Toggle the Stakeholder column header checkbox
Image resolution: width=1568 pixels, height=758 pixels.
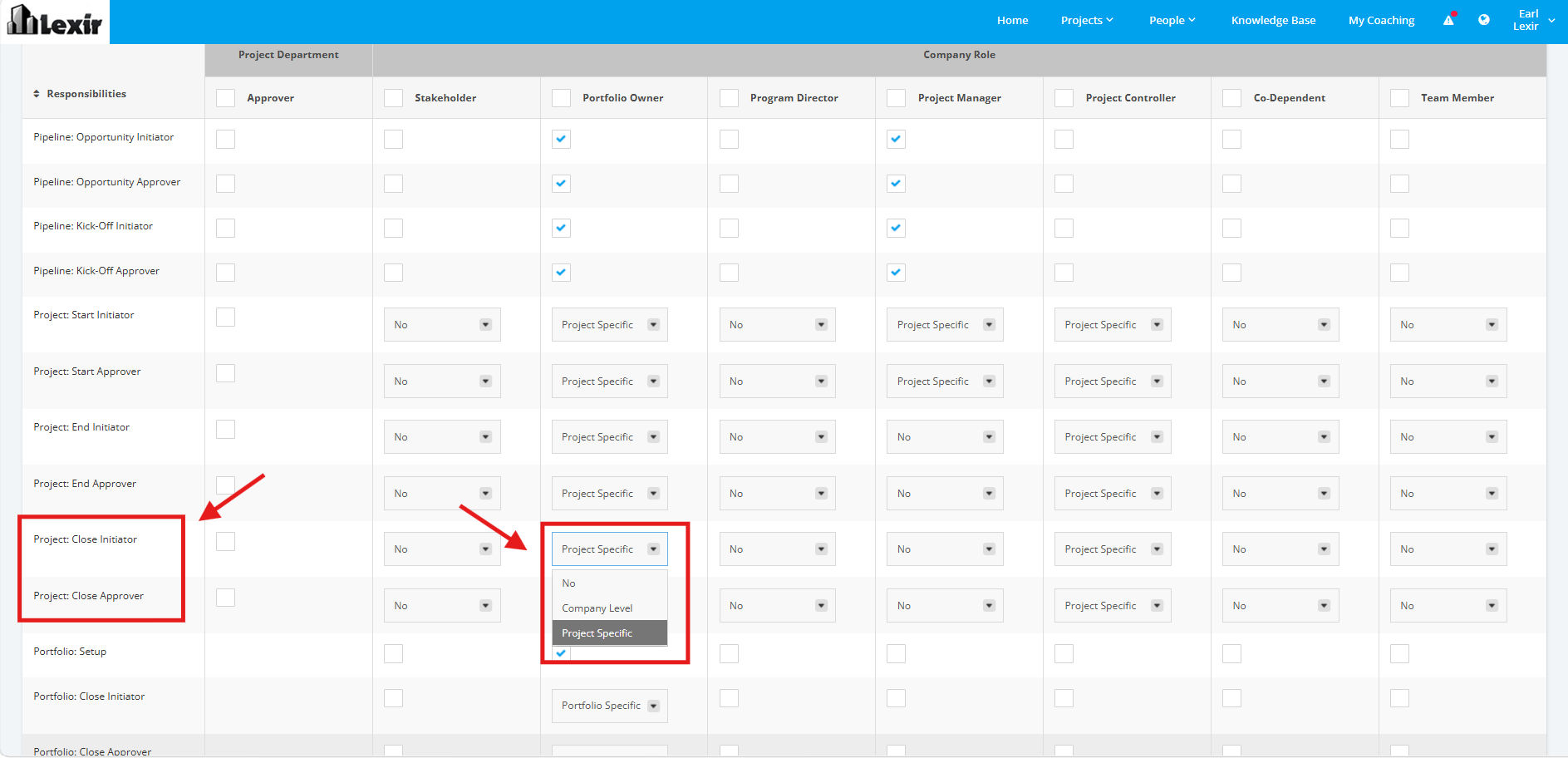point(393,98)
